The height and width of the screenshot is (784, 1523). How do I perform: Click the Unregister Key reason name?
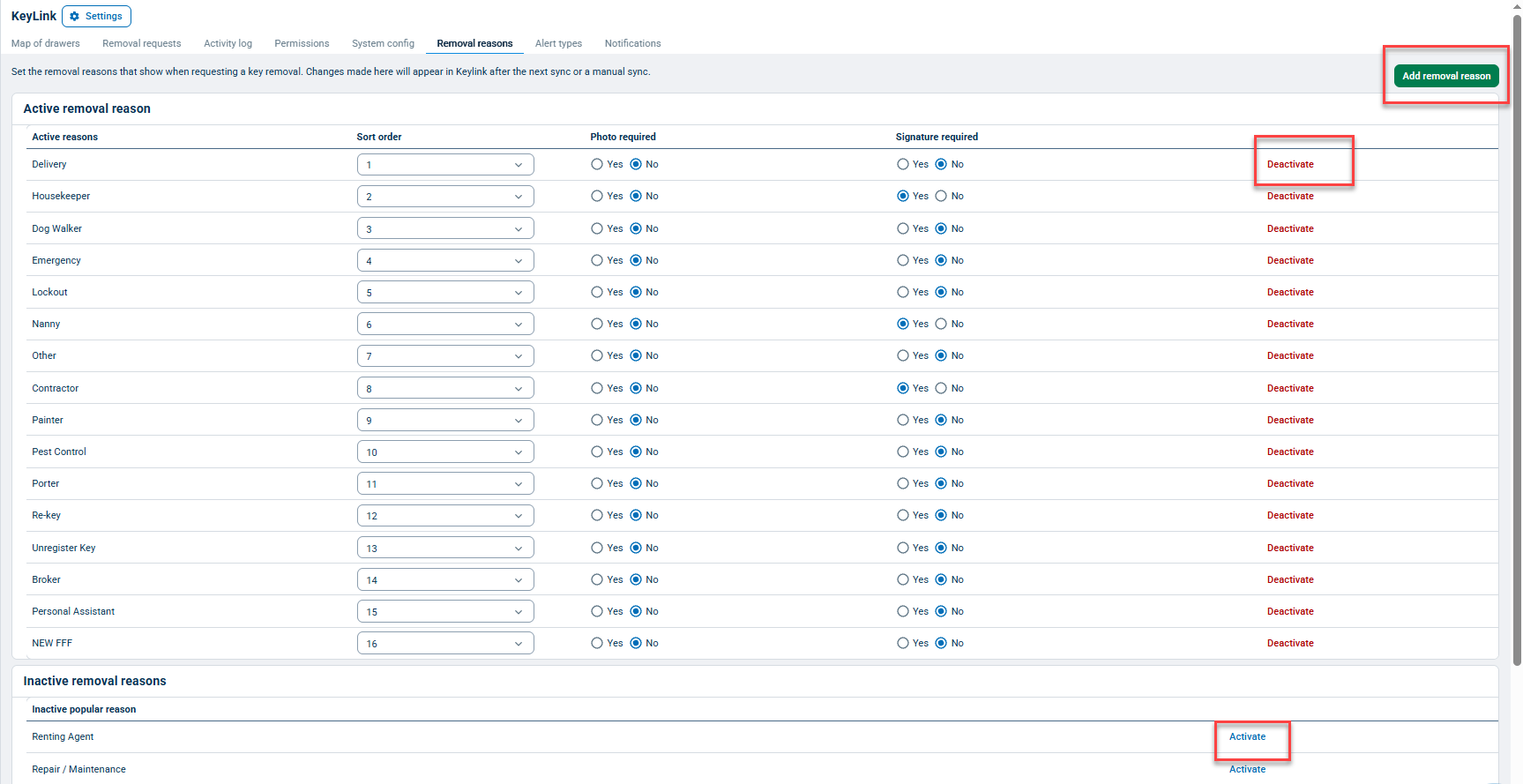[x=63, y=548]
